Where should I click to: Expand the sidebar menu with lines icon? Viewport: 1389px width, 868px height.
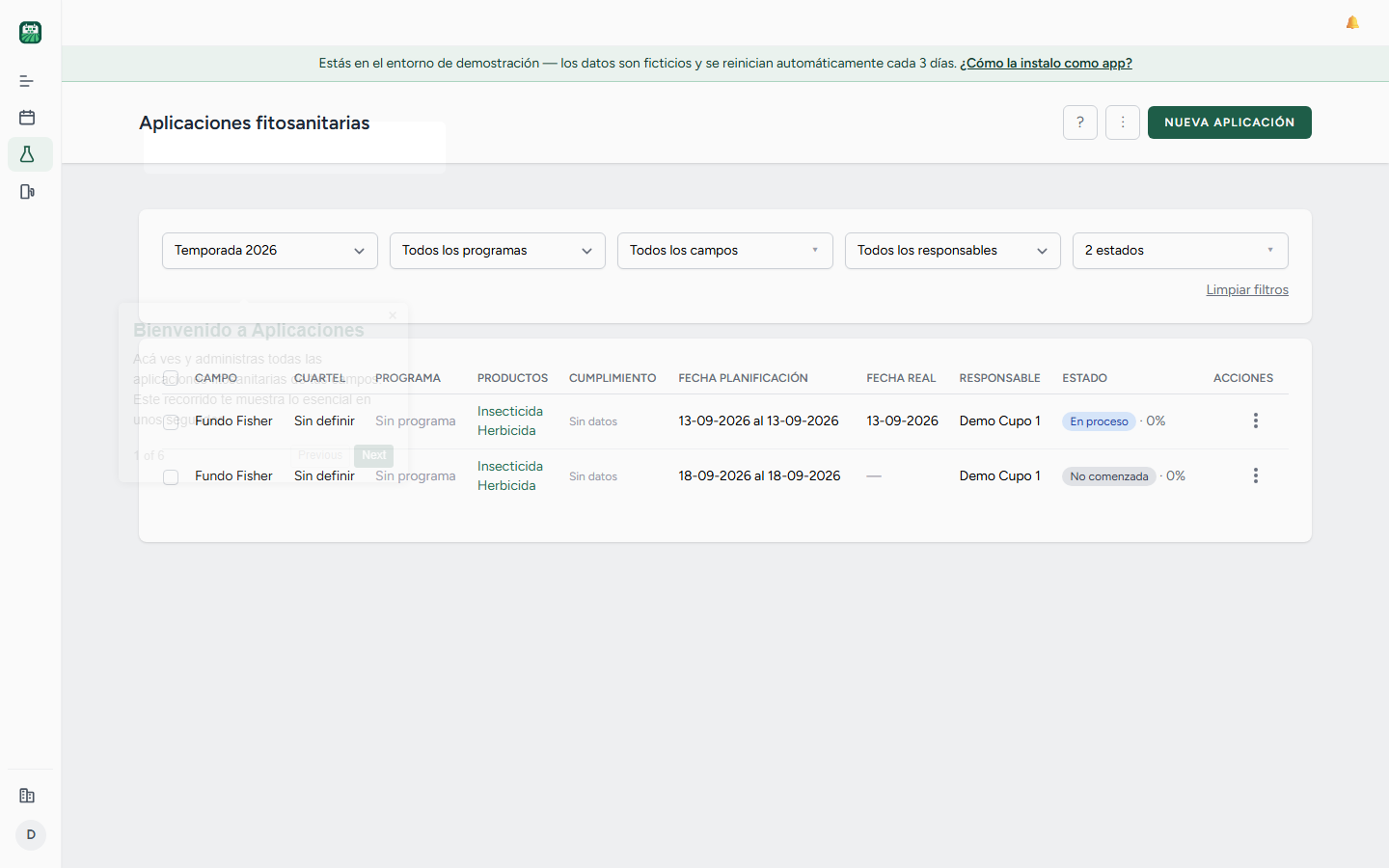(27, 81)
